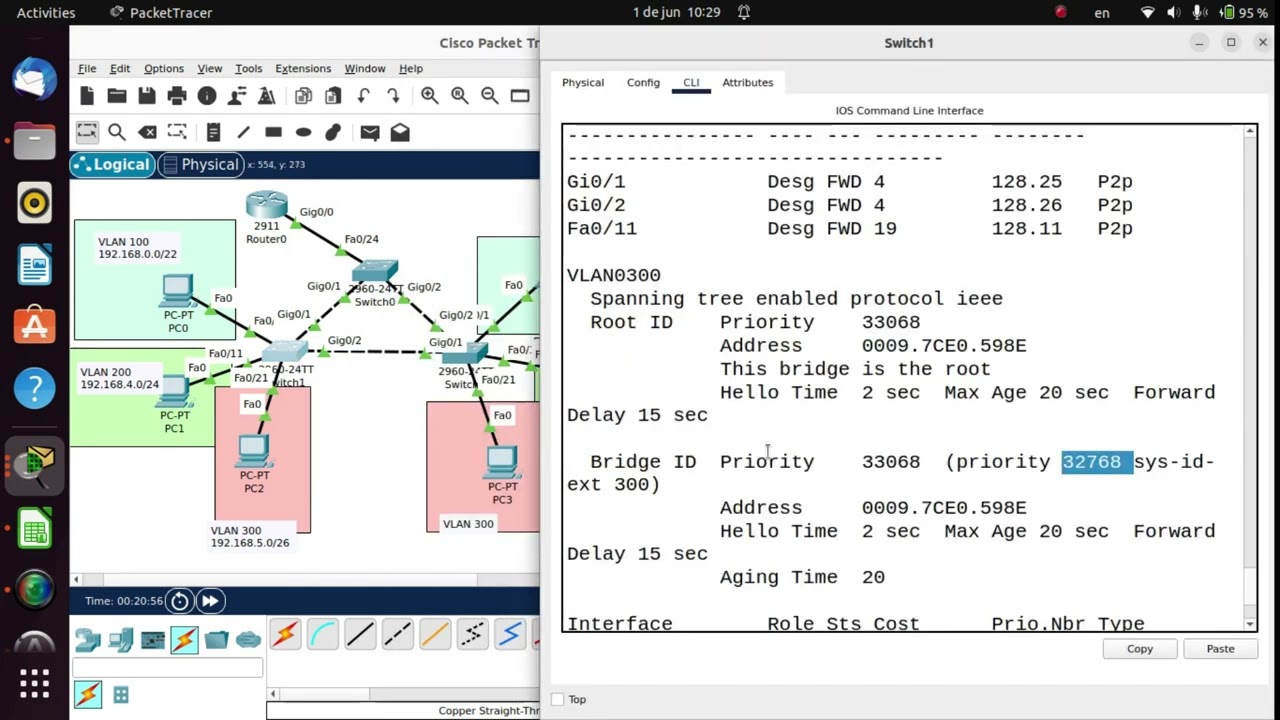Choose the Phone dotted zigzag cable

(x=472, y=634)
